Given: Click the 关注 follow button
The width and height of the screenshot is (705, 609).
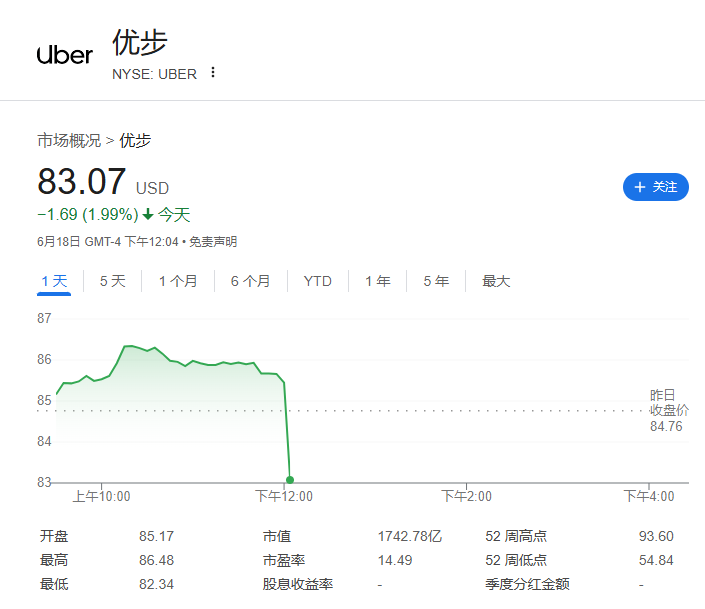Looking at the screenshot, I should (x=656, y=187).
